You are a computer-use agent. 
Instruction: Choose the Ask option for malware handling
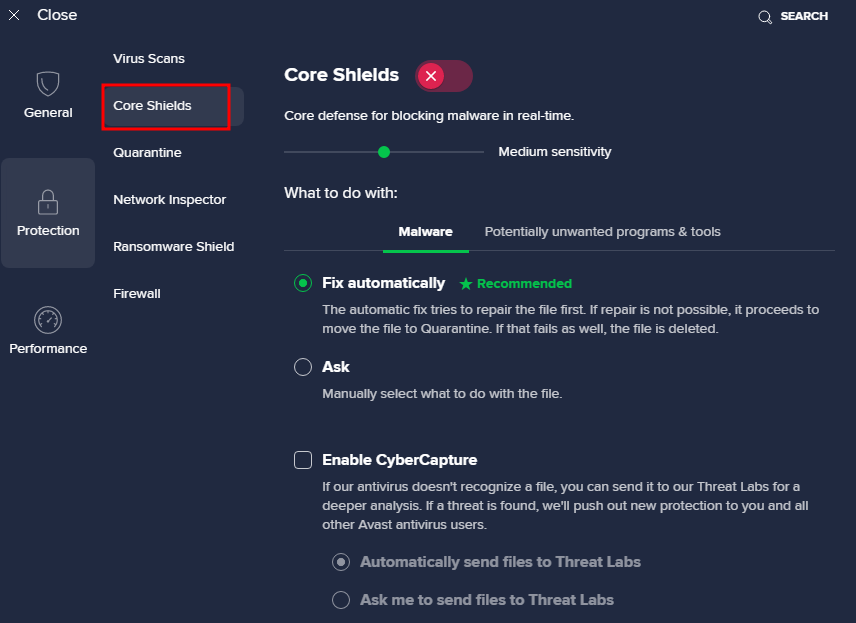[302, 367]
